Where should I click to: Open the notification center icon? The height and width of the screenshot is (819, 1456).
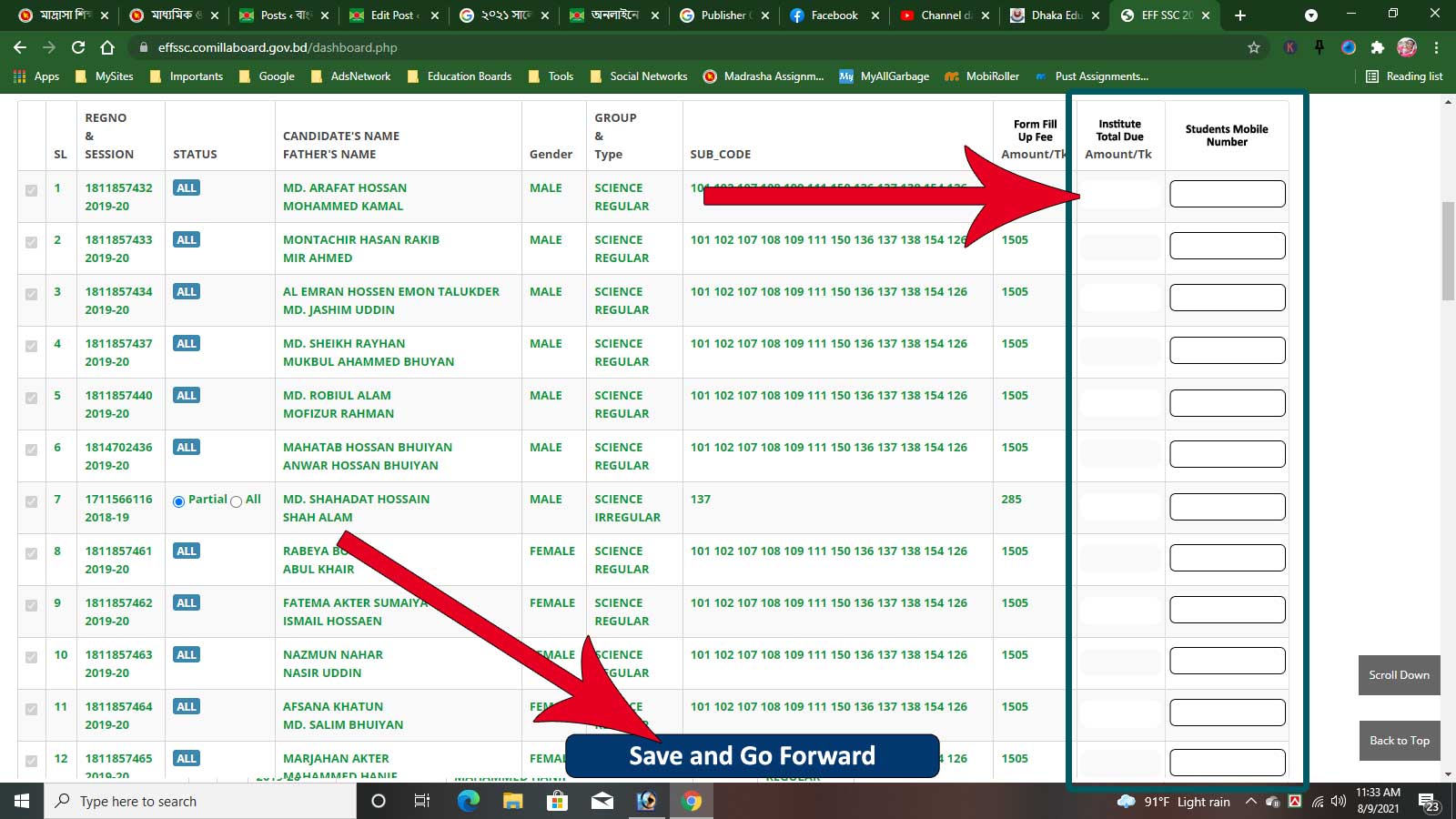pos(1430,802)
